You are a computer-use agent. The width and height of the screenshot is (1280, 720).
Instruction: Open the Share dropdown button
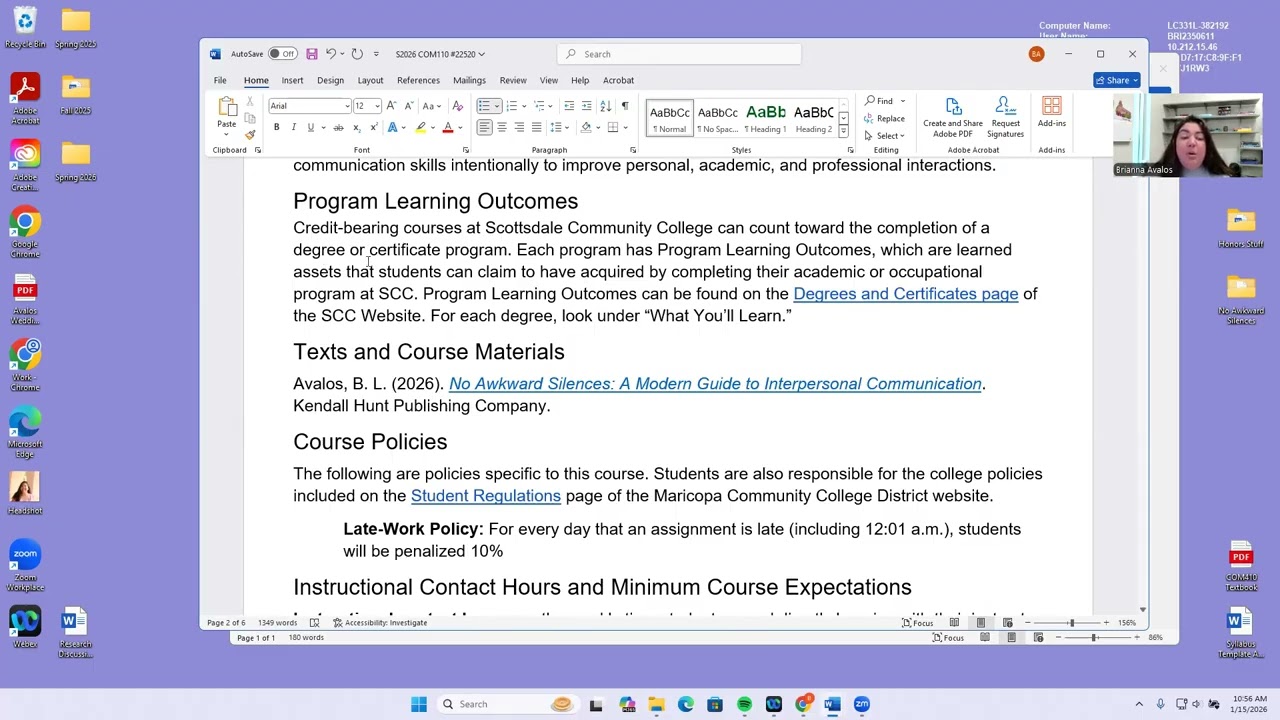tap(1117, 80)
